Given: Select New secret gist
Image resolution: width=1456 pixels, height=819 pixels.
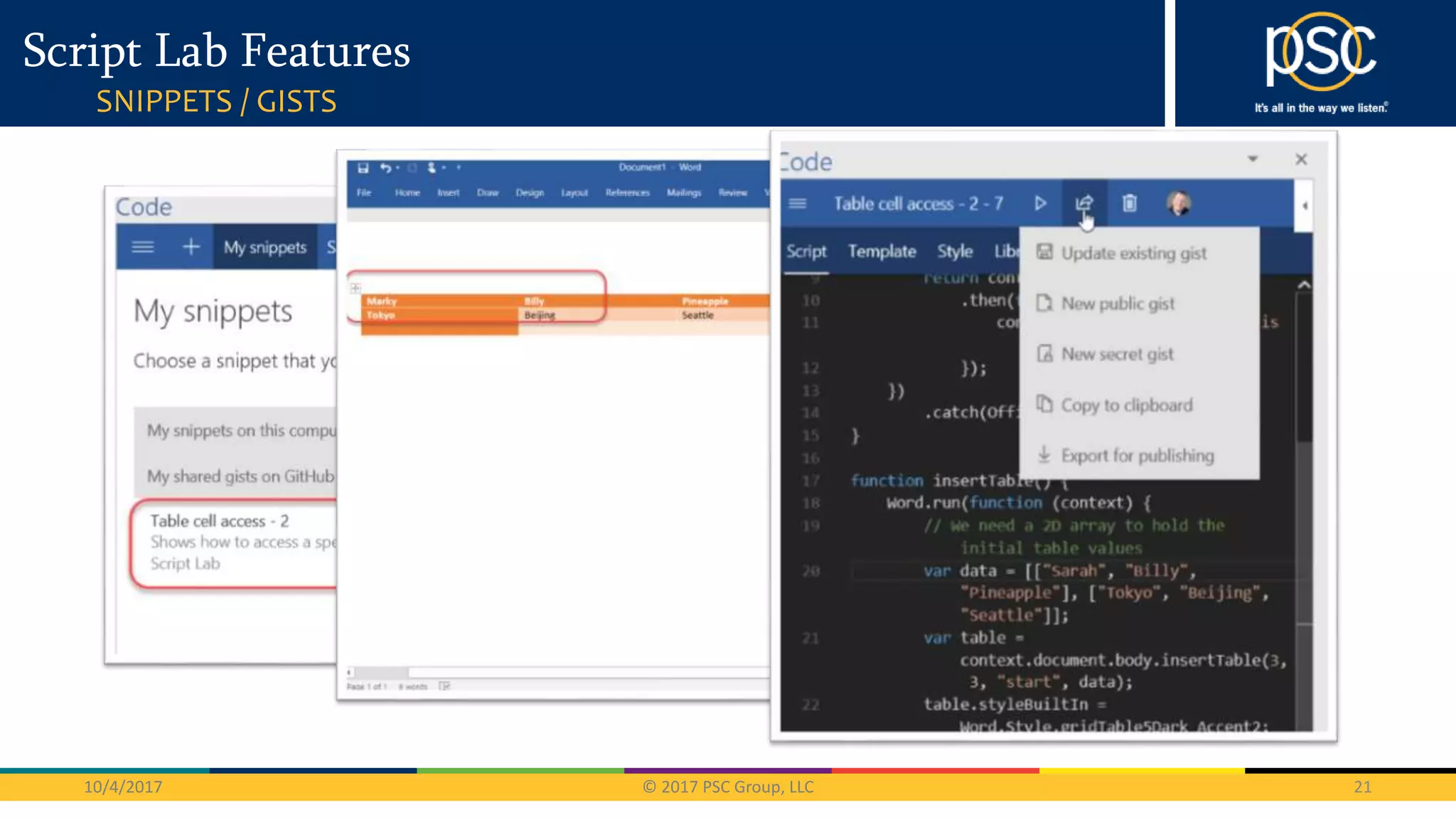Looking at the screenshot, I should (1117, 355).
